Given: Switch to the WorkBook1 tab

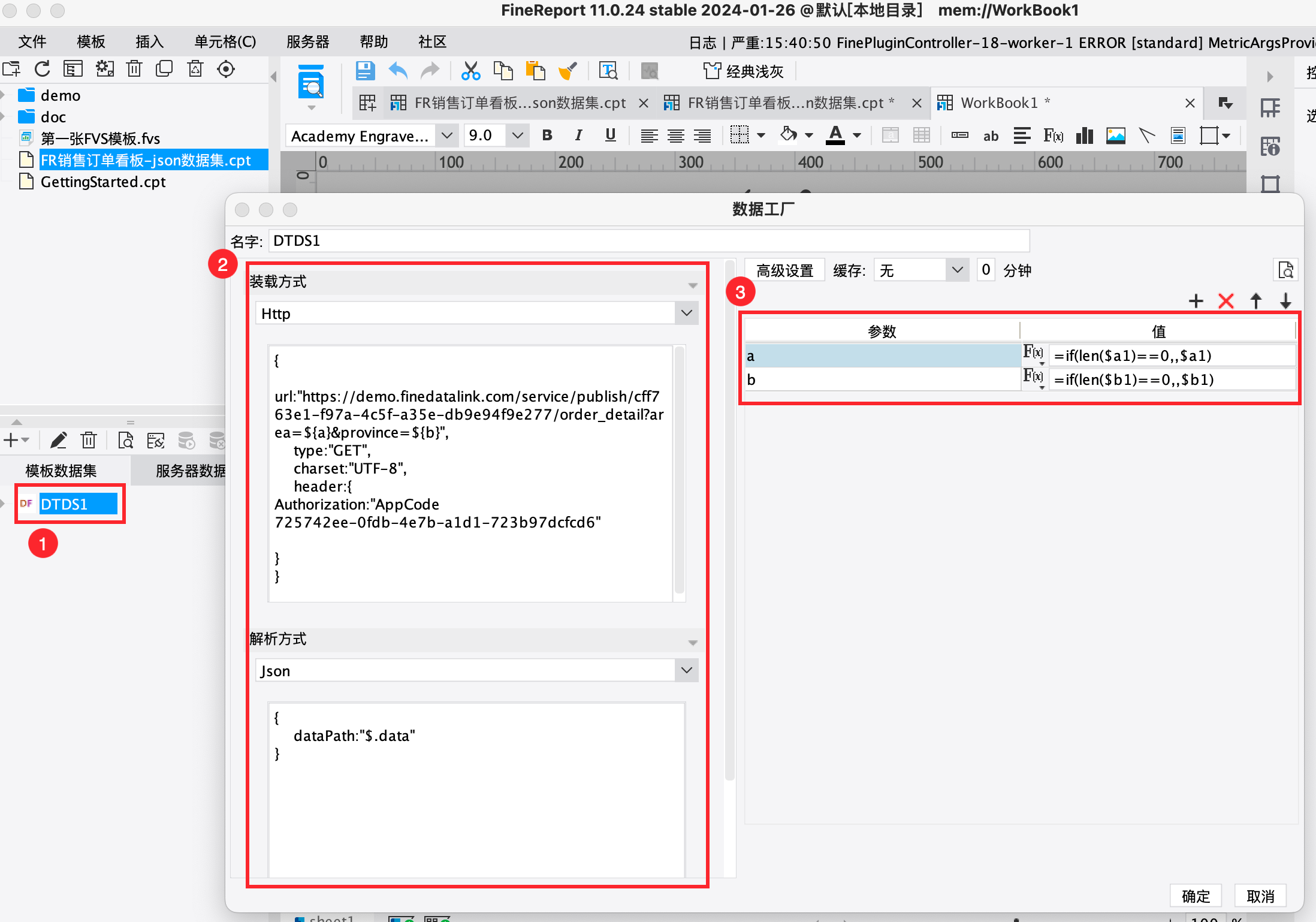Looking at the screenshot, I should click(999, 103).
